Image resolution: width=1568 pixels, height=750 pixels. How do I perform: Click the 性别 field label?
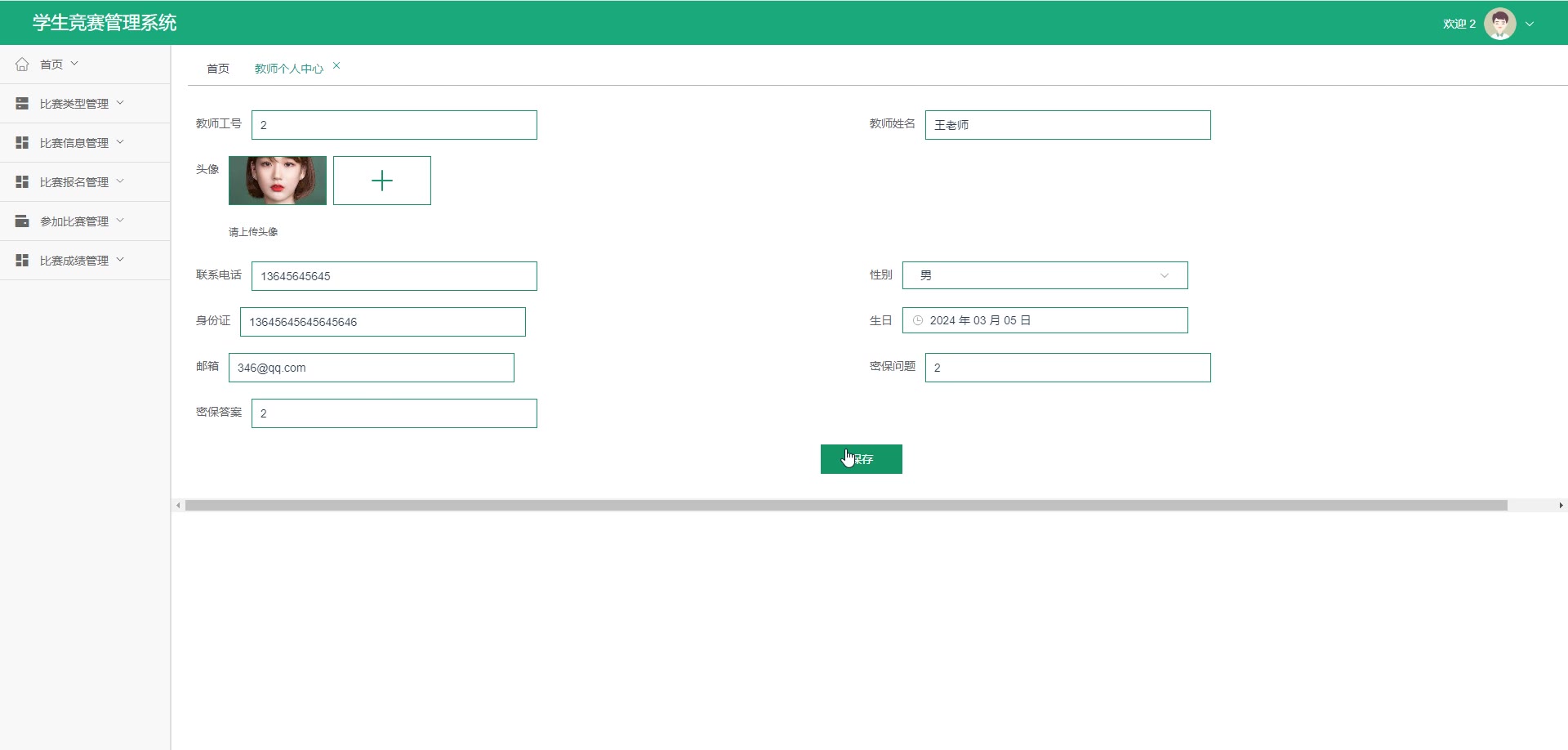tap(881, 275)
